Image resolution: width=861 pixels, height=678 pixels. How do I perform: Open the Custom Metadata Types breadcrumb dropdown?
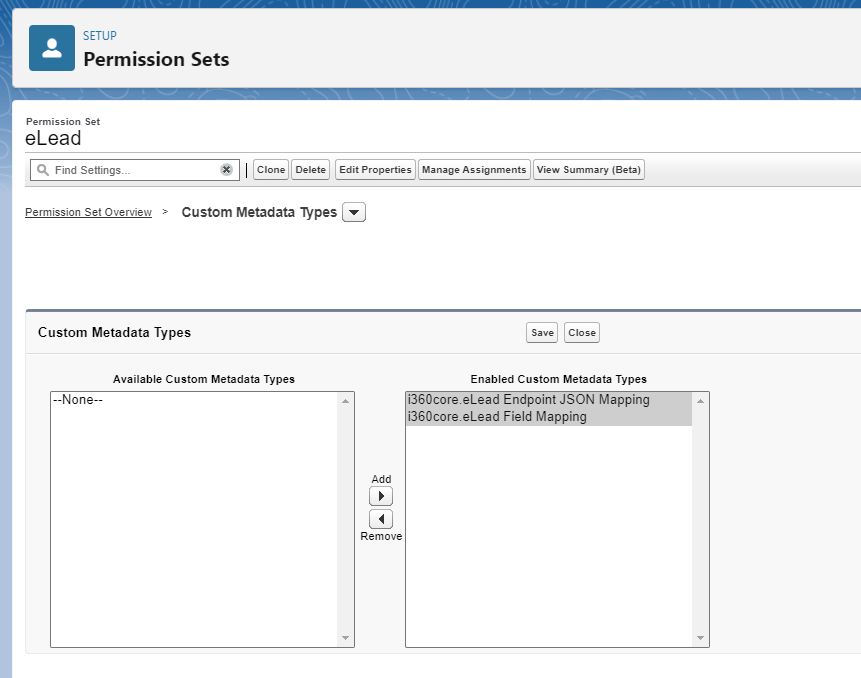tap(354, 212)
